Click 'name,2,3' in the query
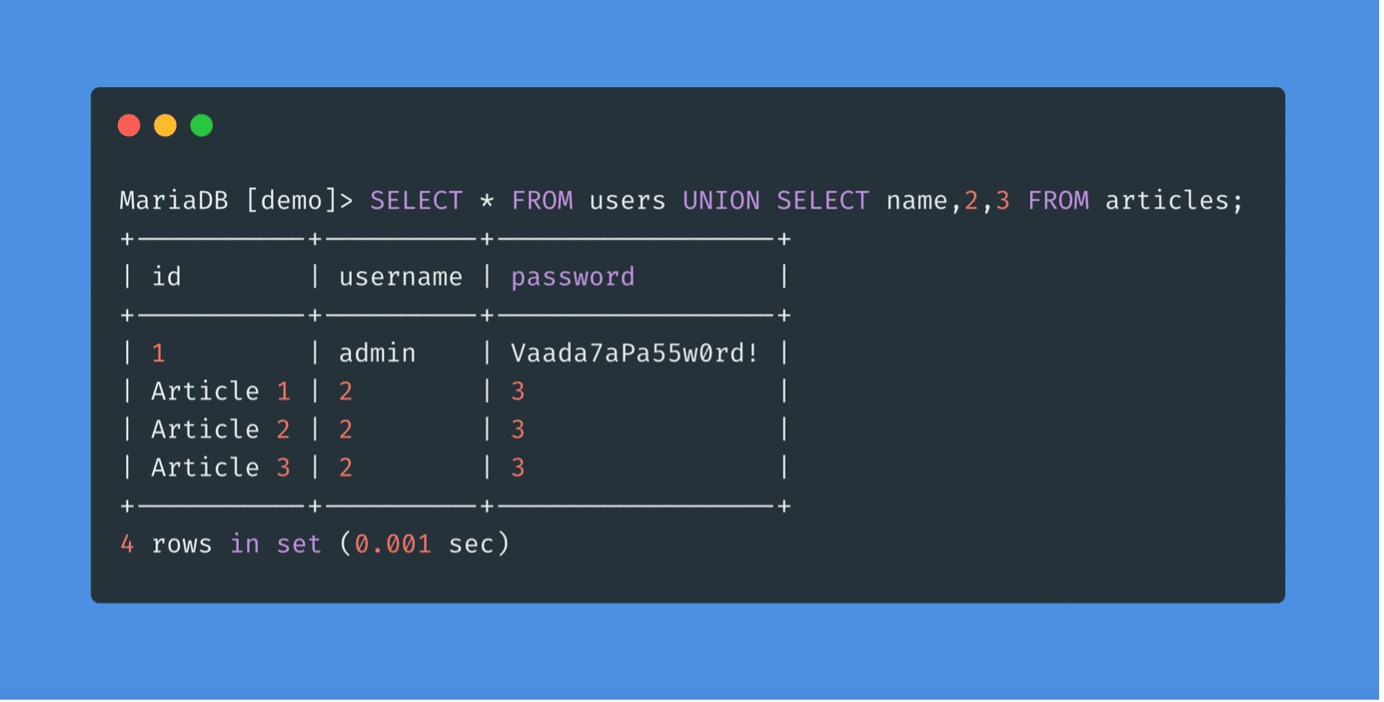The height and width of the screenshot is (702, 1384). [948, 201]
